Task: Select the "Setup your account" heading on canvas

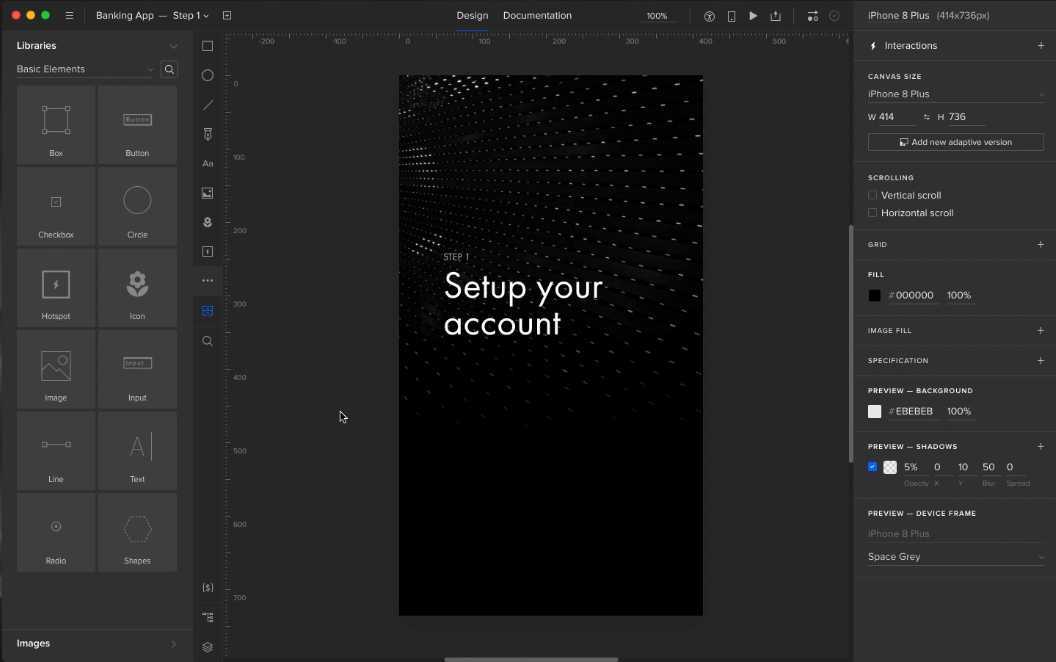Action: 523,305
